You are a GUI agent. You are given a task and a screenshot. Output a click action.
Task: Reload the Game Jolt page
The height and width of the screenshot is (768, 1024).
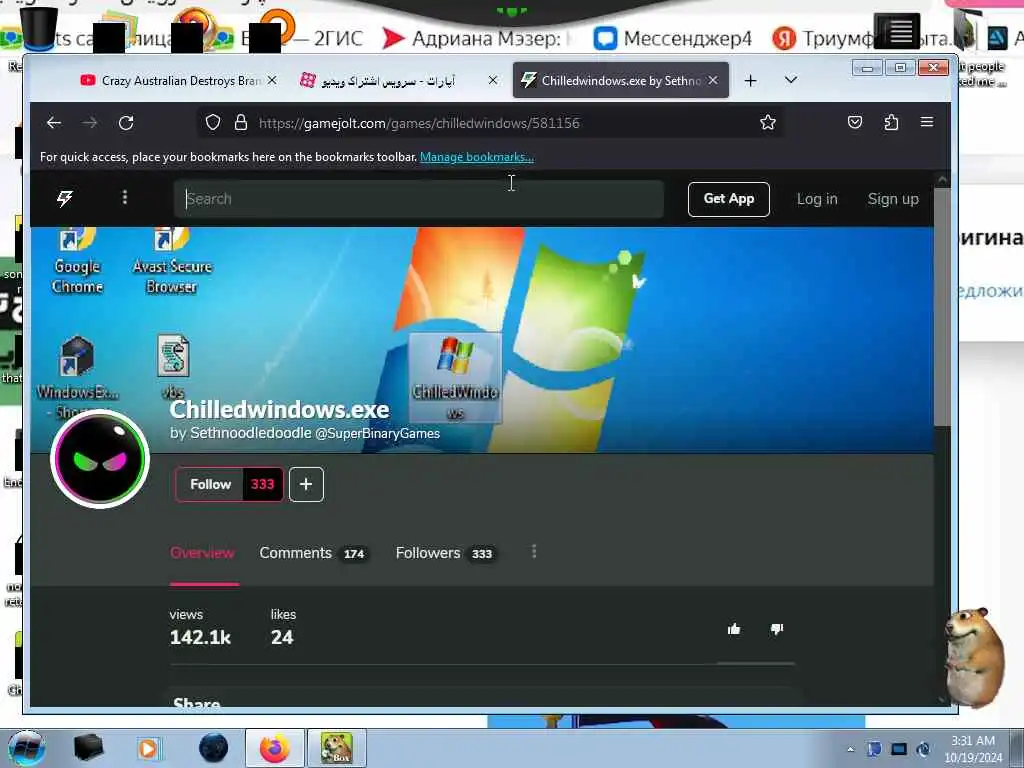[126, 123]
